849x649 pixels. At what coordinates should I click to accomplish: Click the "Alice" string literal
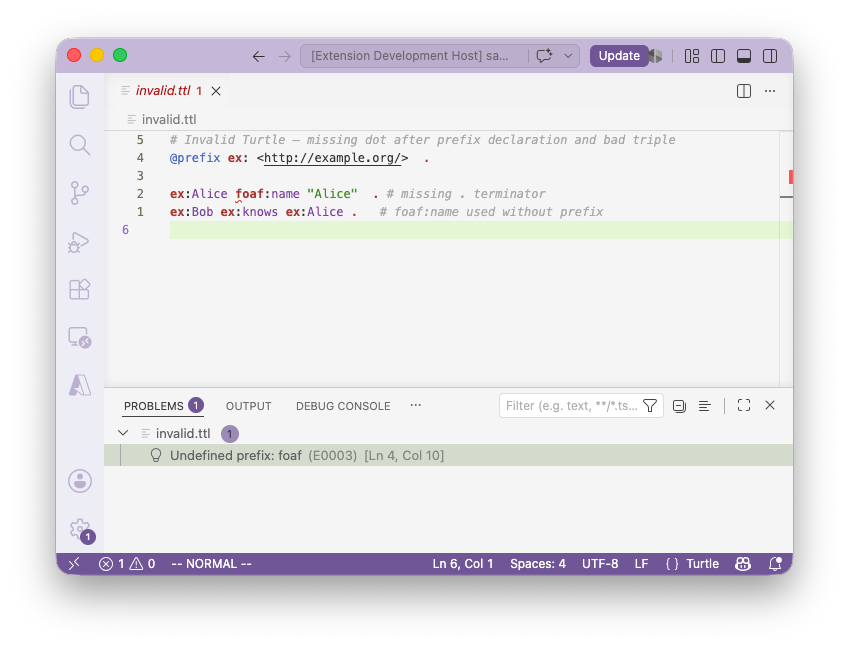pos(332,194)
